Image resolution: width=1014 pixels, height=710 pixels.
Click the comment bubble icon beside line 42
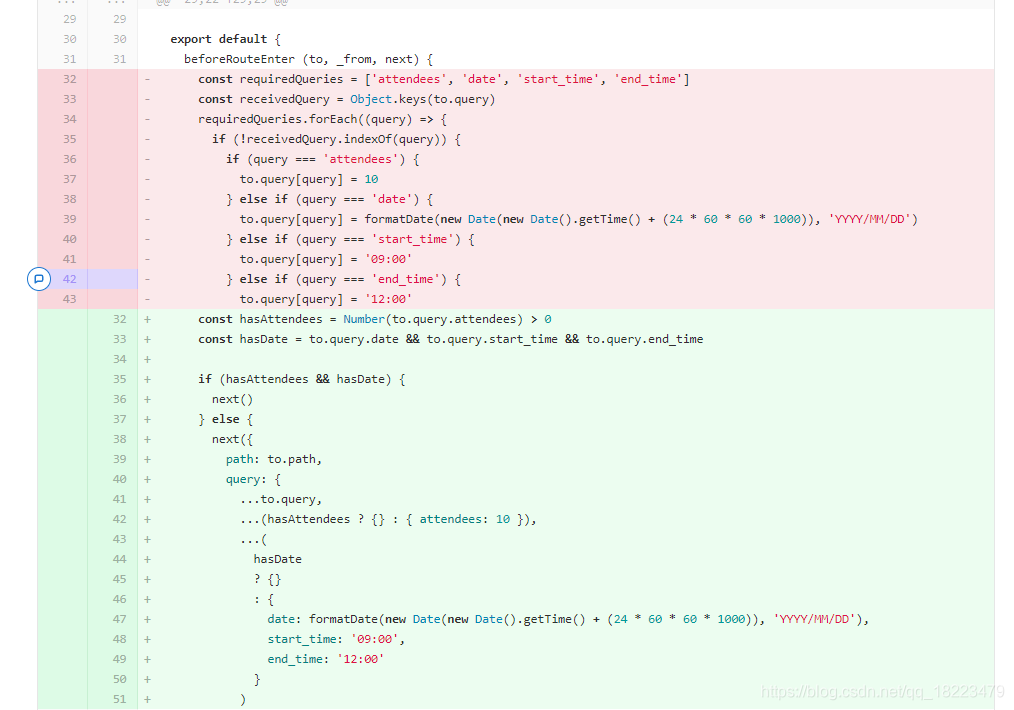pyautogui.click(x=39, y=279)
